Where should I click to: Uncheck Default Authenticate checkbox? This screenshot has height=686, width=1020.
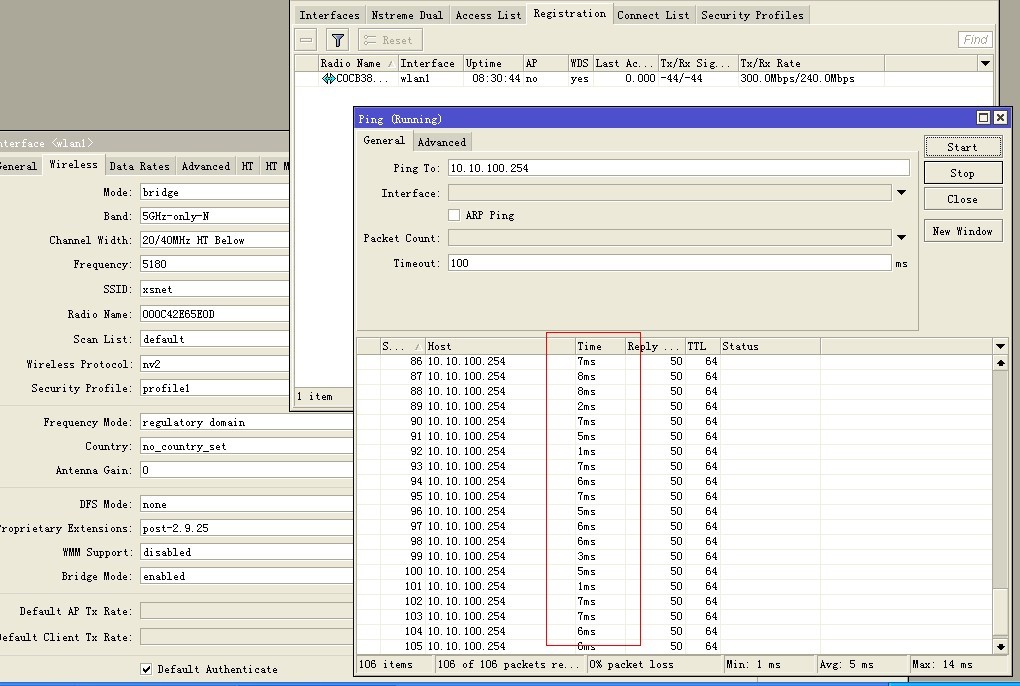(146, 669)
